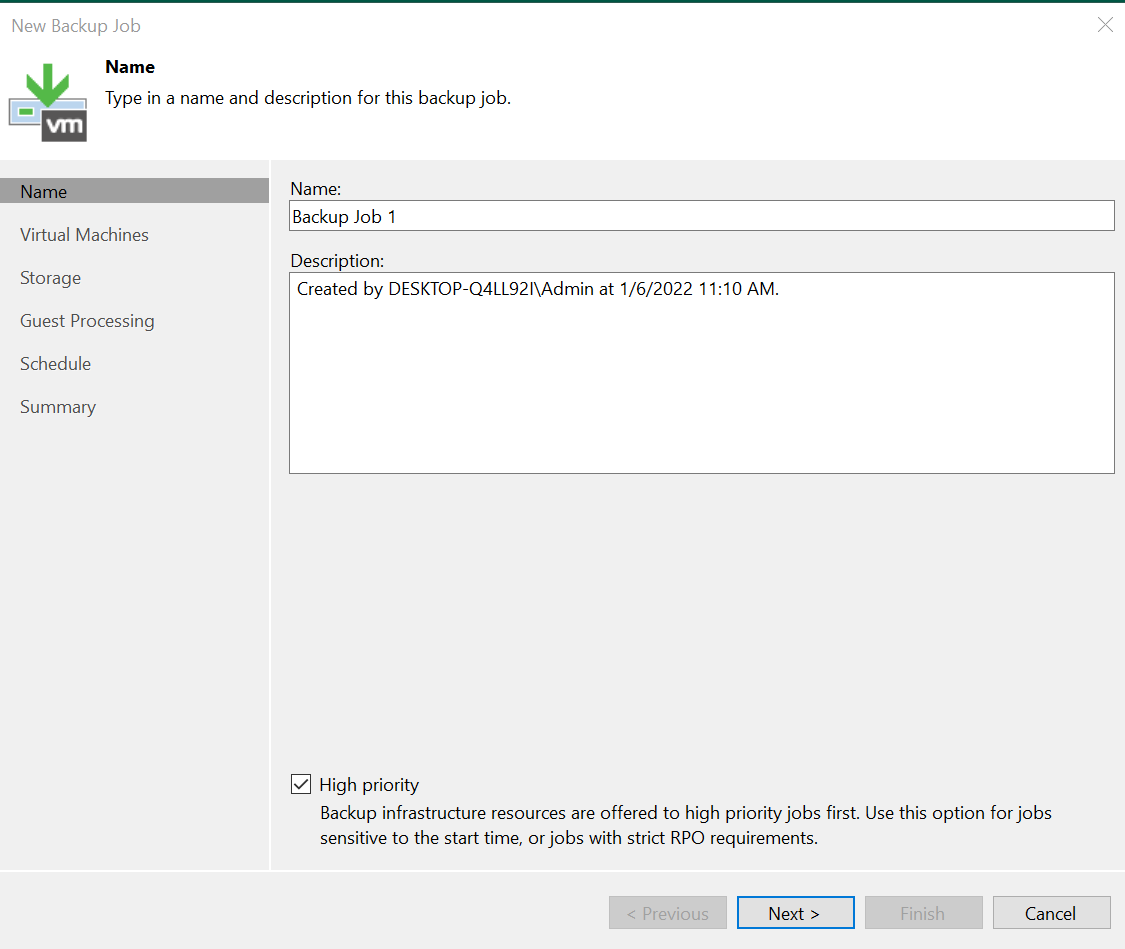Jump to the Schedule step

click(55, 364)
